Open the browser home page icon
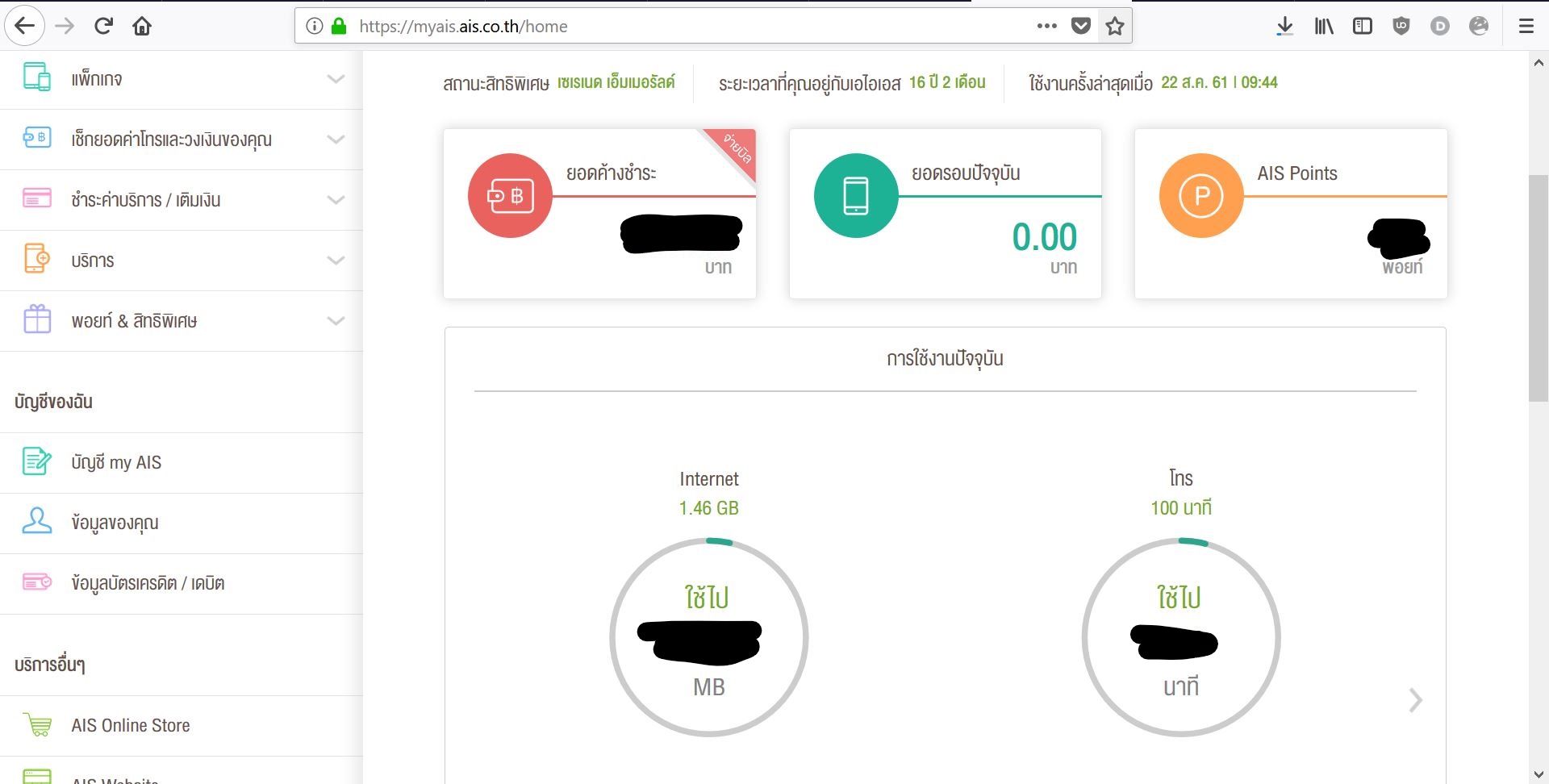The image size is (1549, 784). point(142,27)
